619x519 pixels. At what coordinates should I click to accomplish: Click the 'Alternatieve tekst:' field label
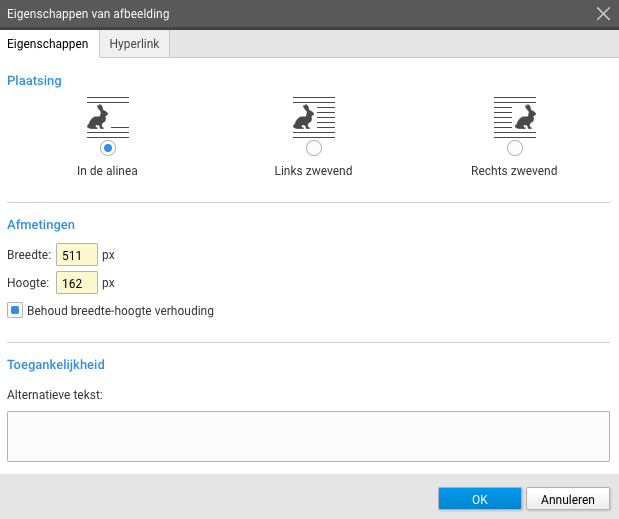click(x=55, y=395)
